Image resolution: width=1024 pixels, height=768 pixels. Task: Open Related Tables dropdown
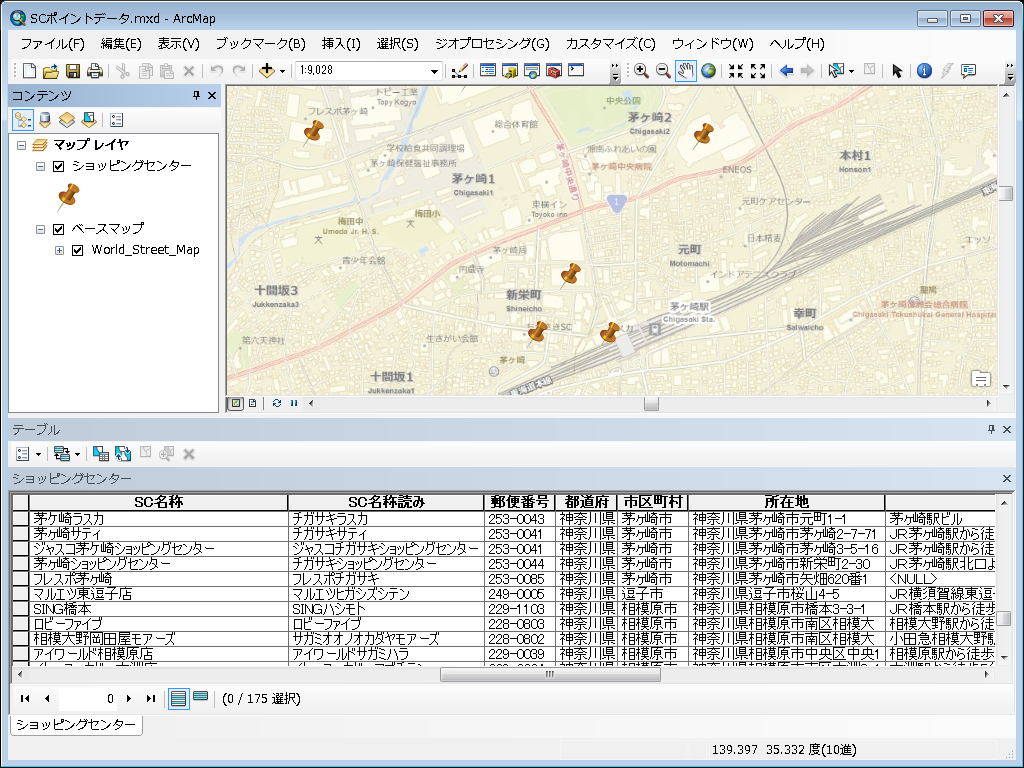click(67, 454)
